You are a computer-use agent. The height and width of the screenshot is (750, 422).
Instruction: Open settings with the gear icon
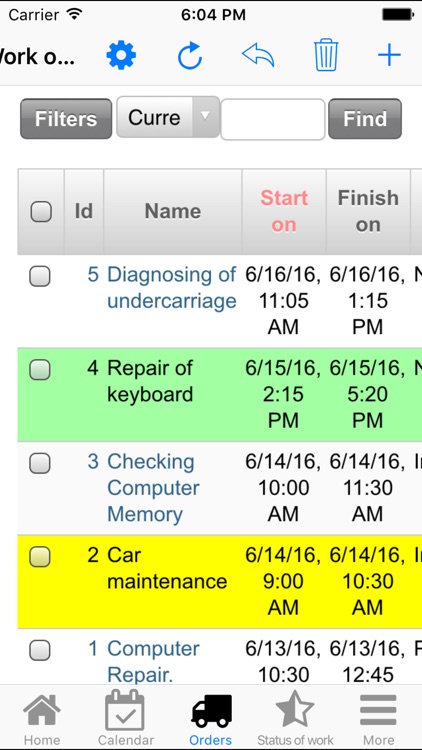click(121, 55)
